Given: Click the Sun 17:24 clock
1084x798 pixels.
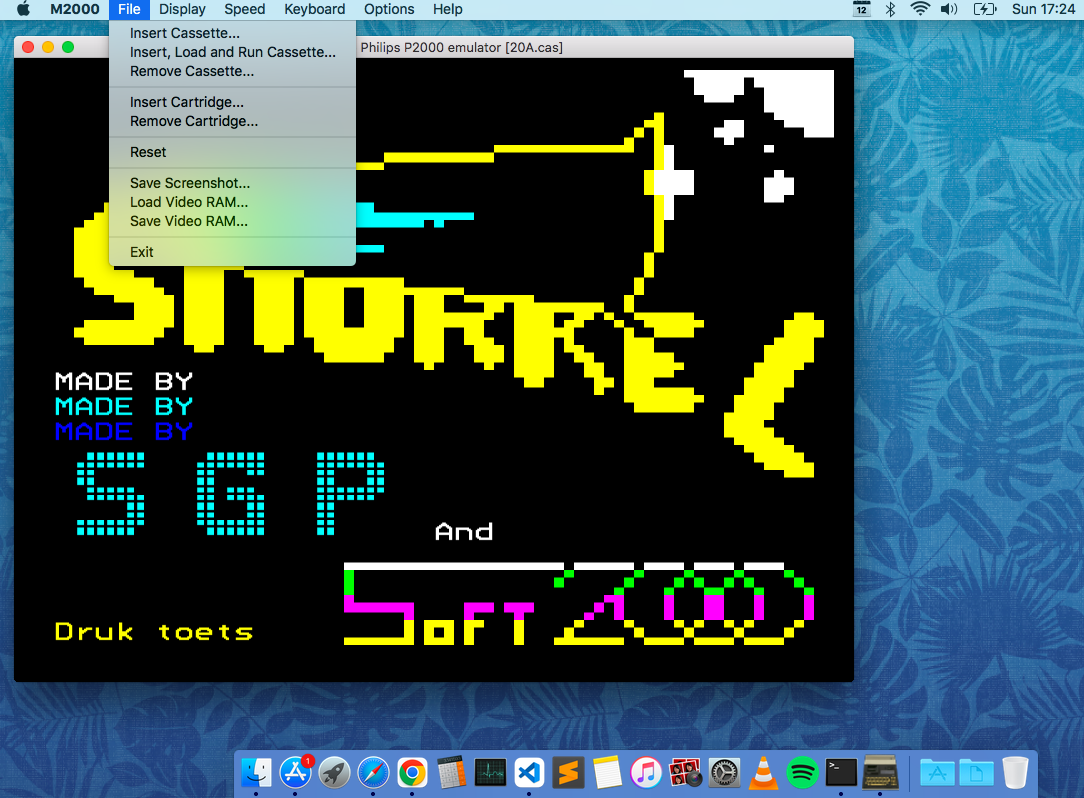Looking at the screenshot, I should tap(1043, 9).
